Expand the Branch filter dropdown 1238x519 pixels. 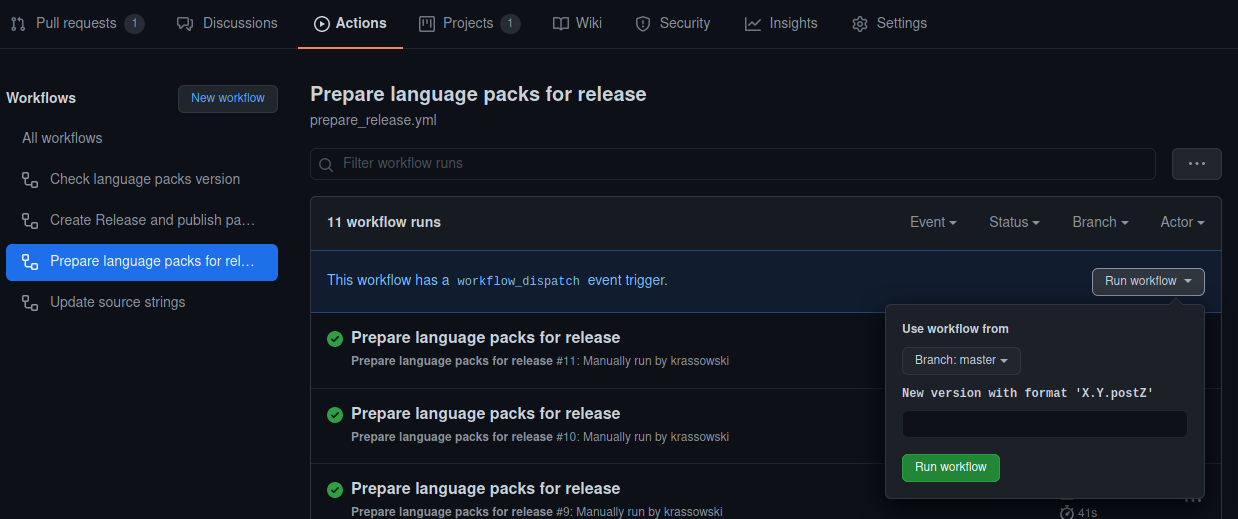(1100, 222)
